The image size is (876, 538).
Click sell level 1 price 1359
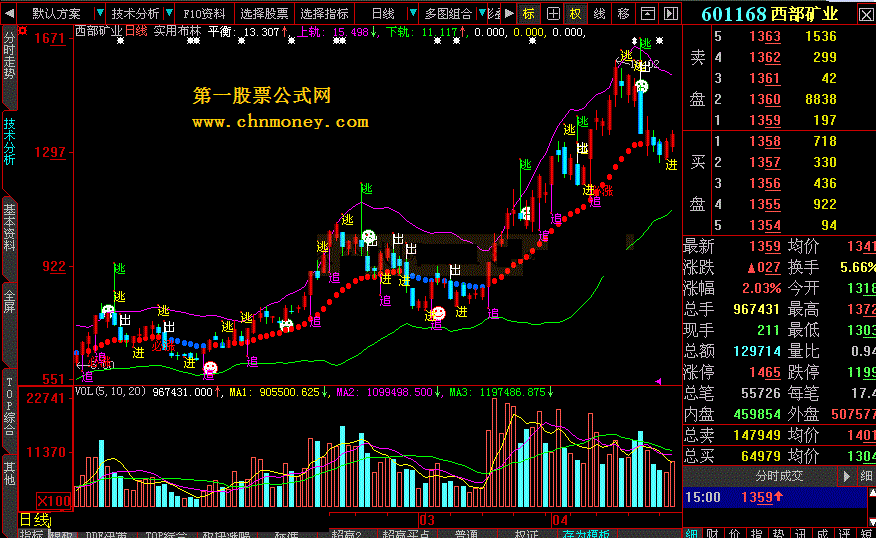tap(765, 121)
